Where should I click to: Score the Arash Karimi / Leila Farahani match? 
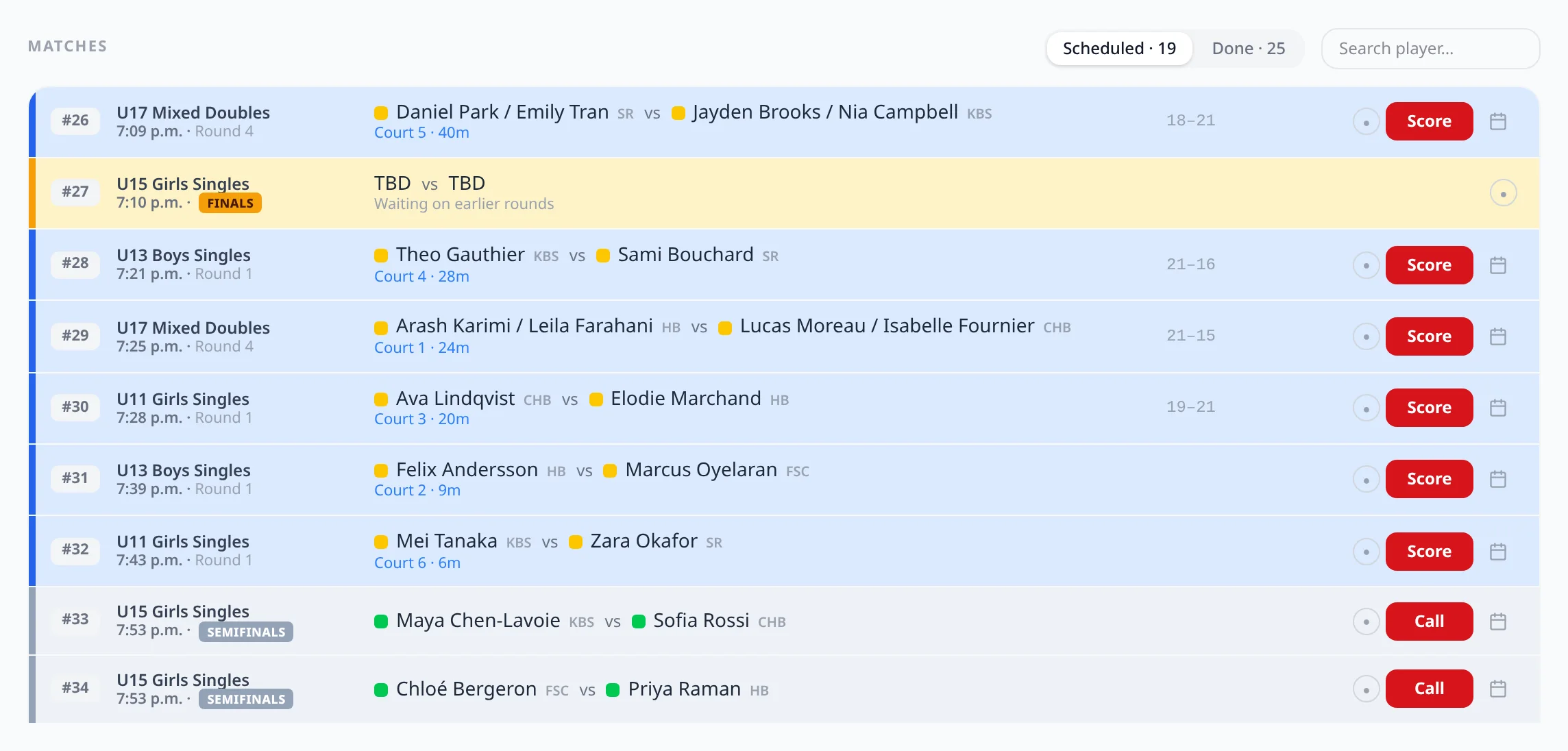1429,336
